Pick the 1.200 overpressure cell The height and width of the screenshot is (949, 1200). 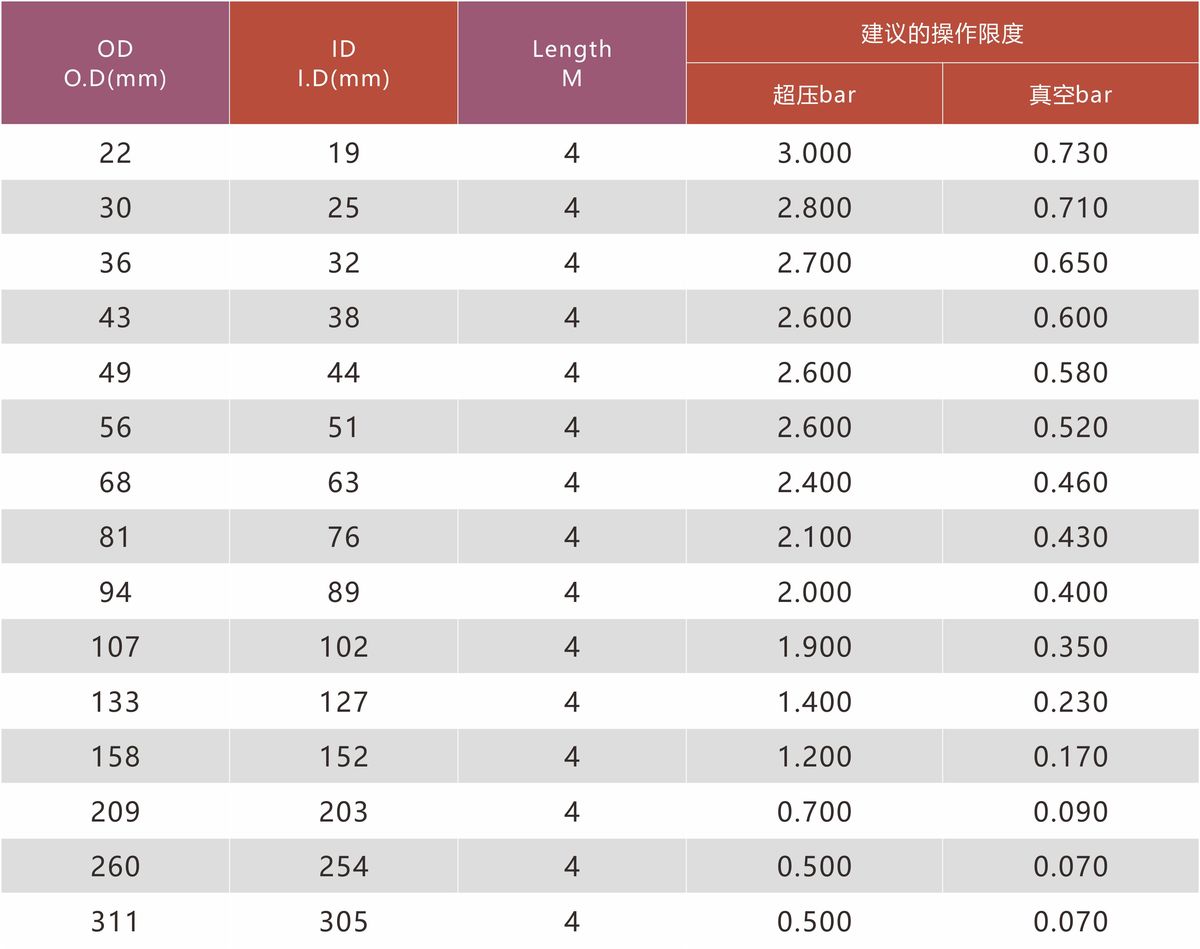(814, 757)
